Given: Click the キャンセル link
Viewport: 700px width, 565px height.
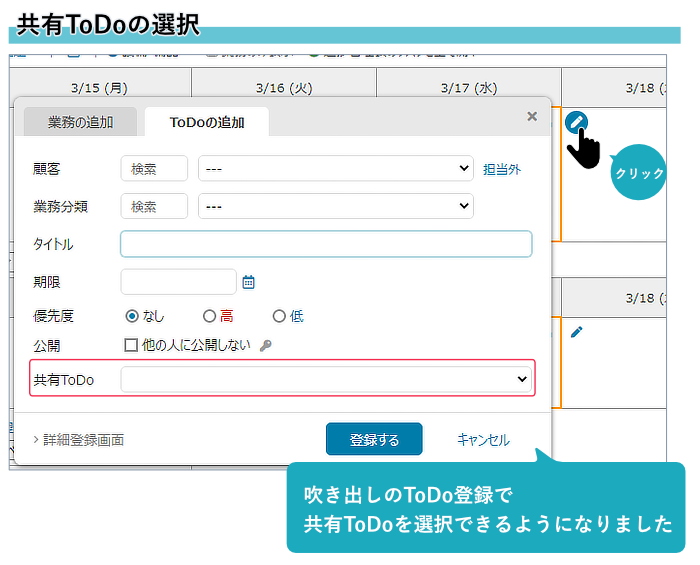Looking at the screenshot, I should (x=483, y=439).
